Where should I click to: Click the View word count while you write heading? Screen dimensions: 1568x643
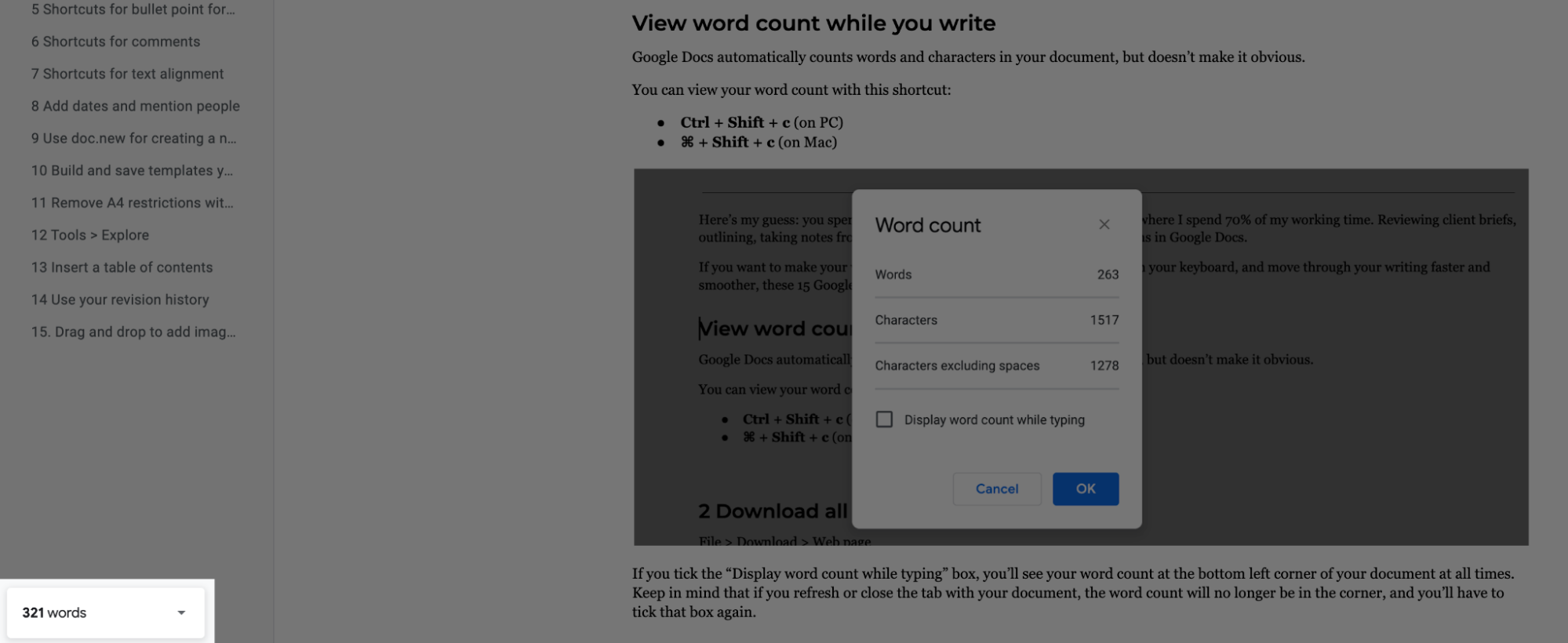pos(813,24)
